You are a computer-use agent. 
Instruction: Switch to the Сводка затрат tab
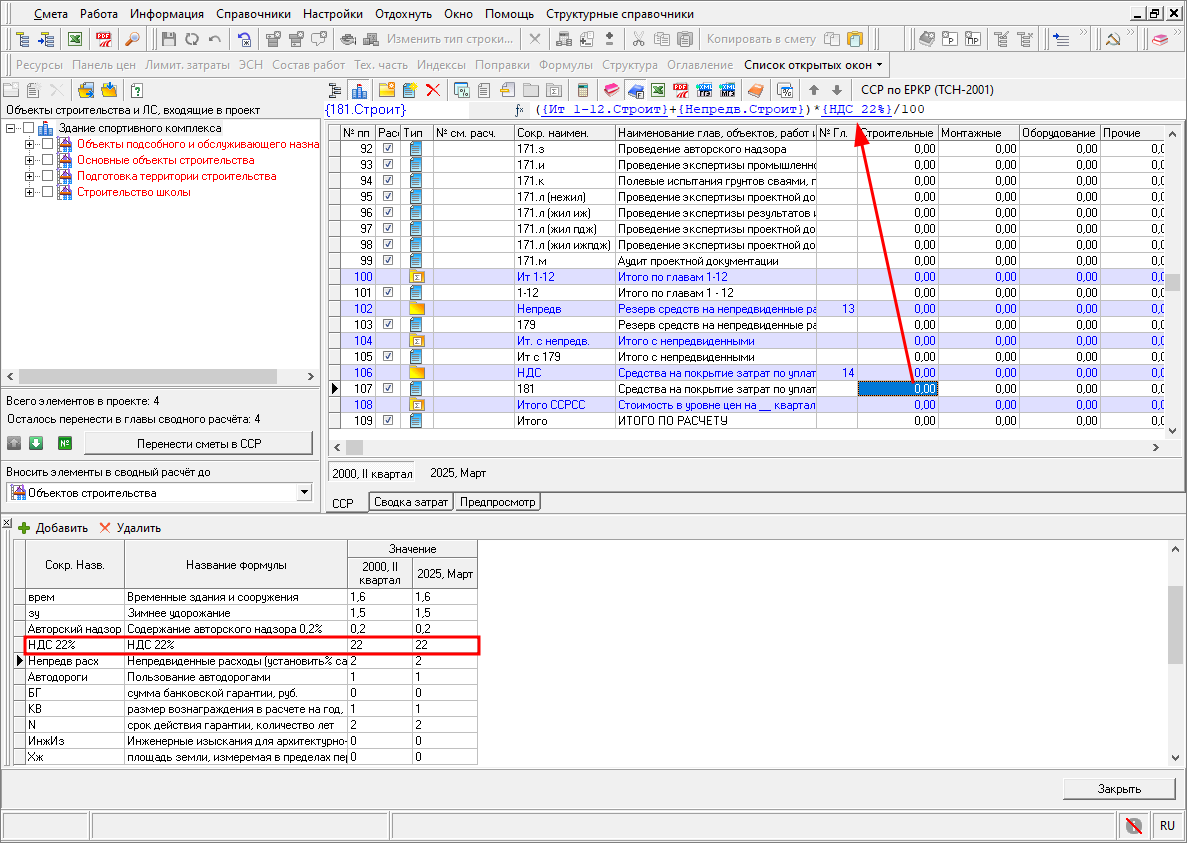tap(411, 502)
